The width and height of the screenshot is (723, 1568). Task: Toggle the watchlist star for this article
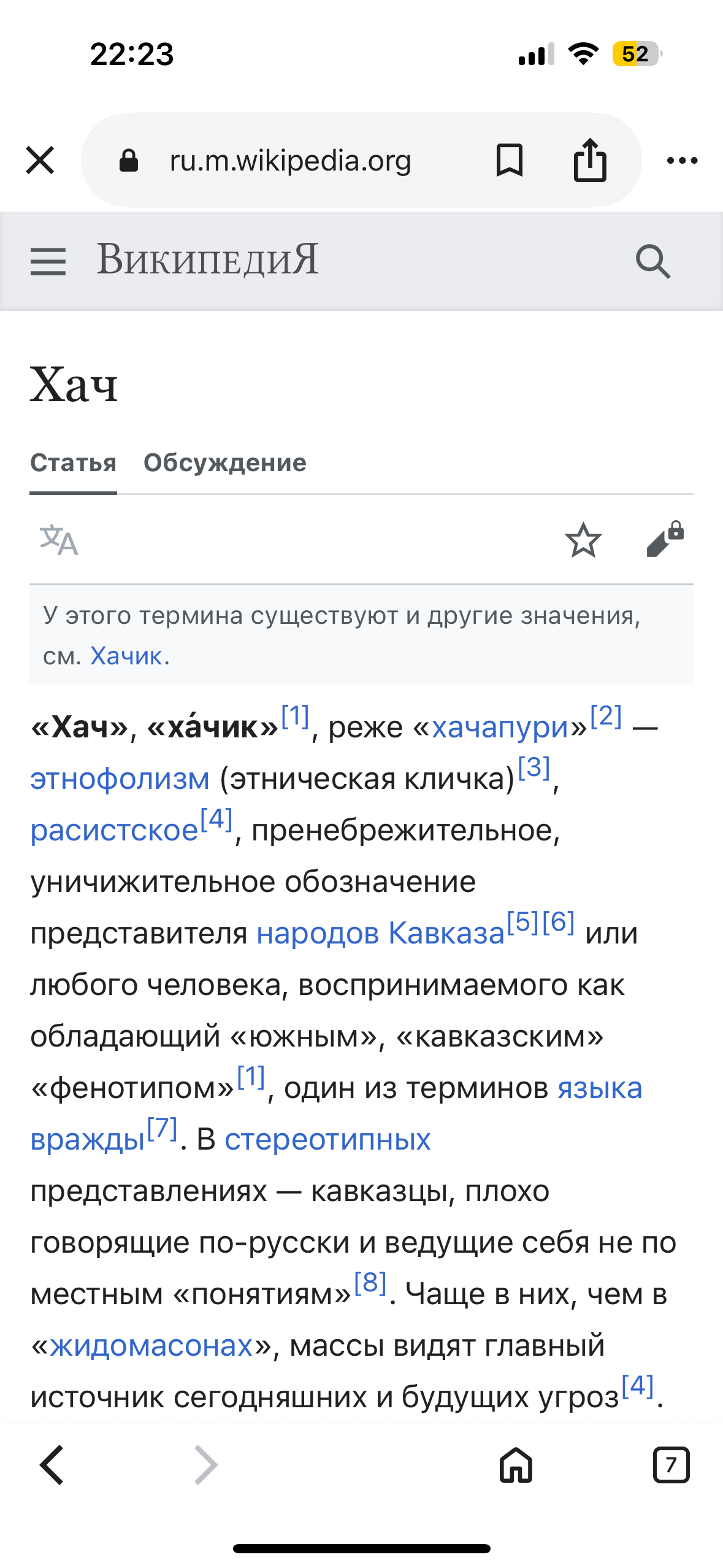[x=583, y=540]
